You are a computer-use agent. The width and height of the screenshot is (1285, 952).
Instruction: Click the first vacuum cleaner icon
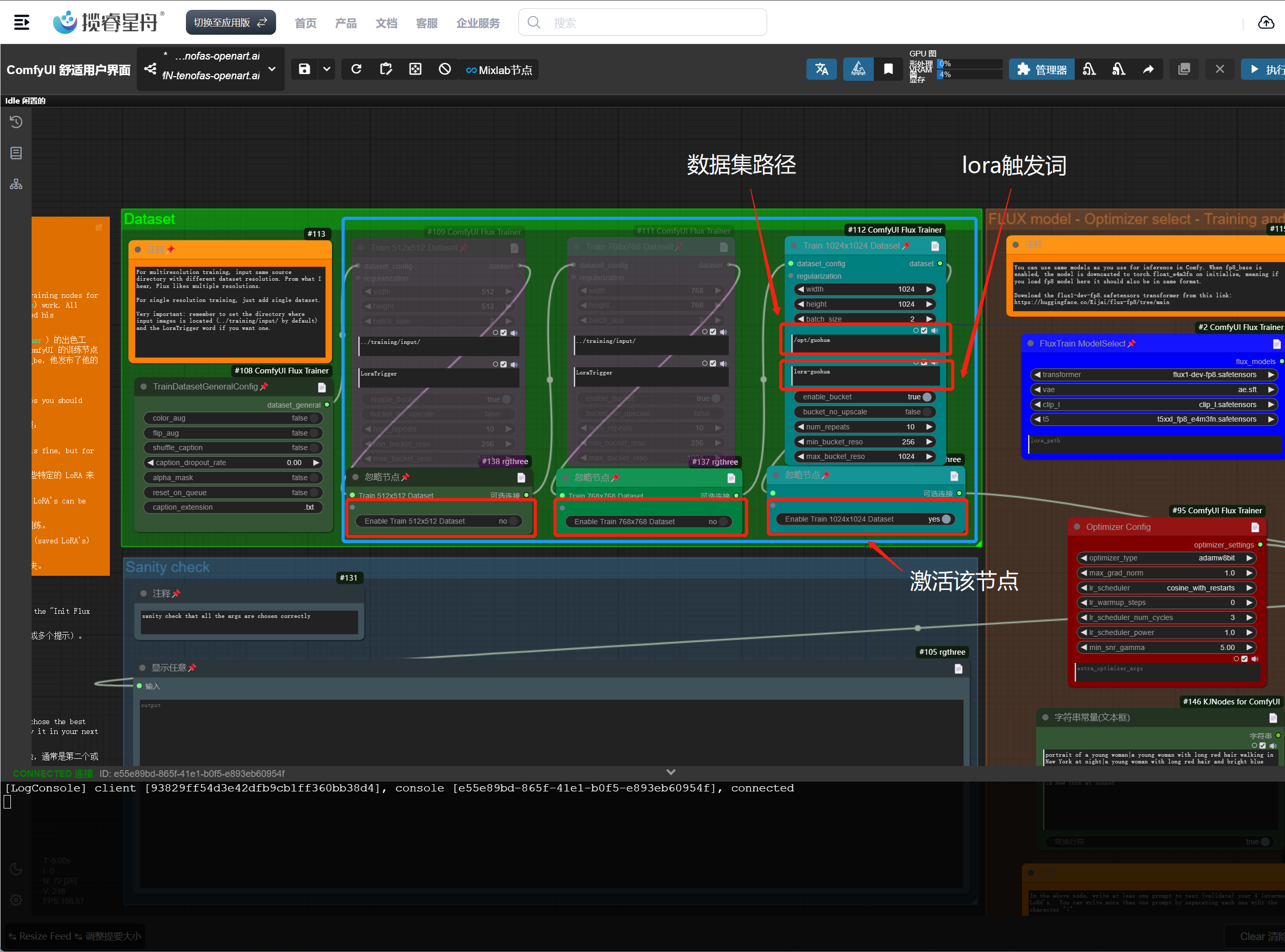tap(1089, 69)
